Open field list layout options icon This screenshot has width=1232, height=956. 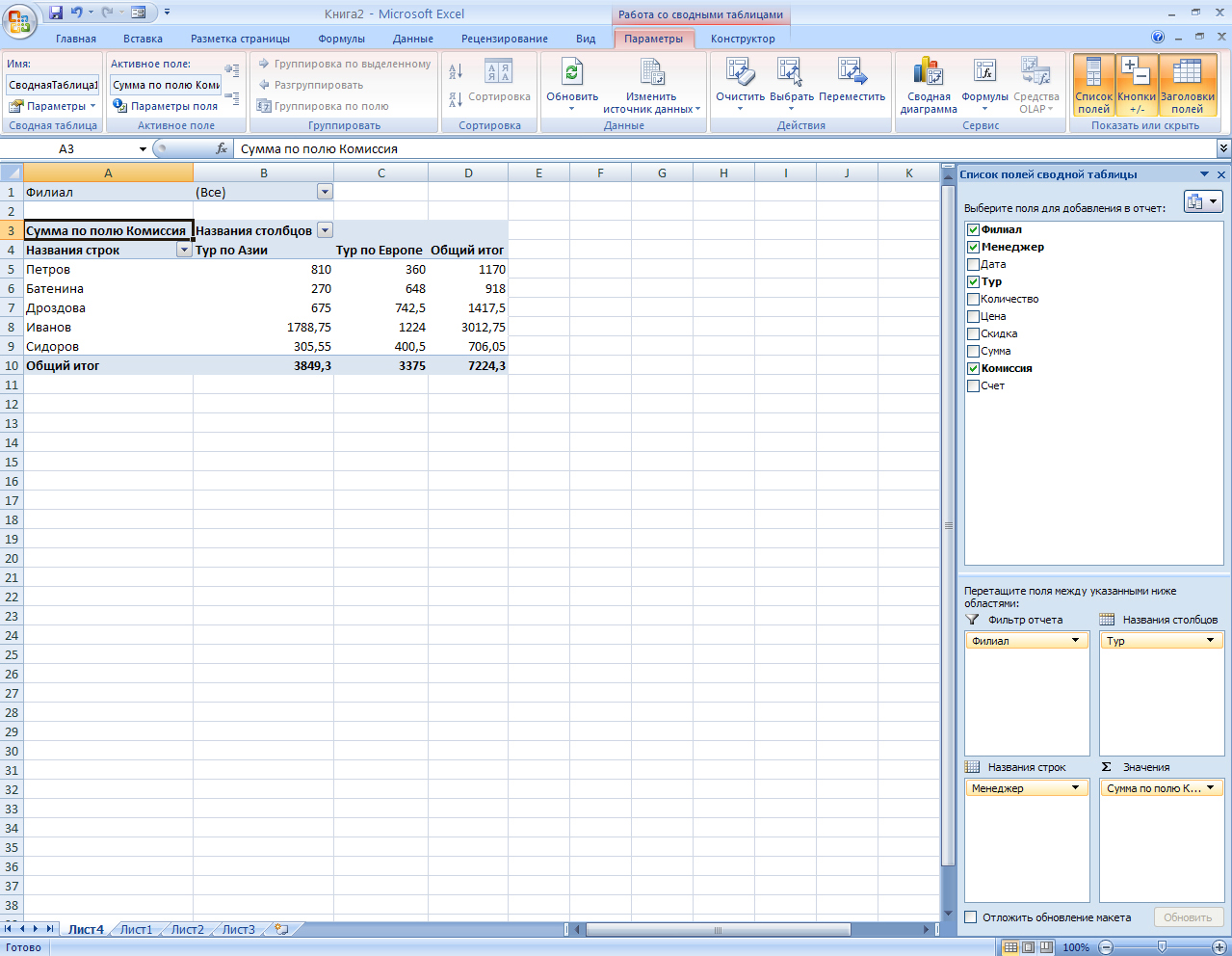(1203, 201)
